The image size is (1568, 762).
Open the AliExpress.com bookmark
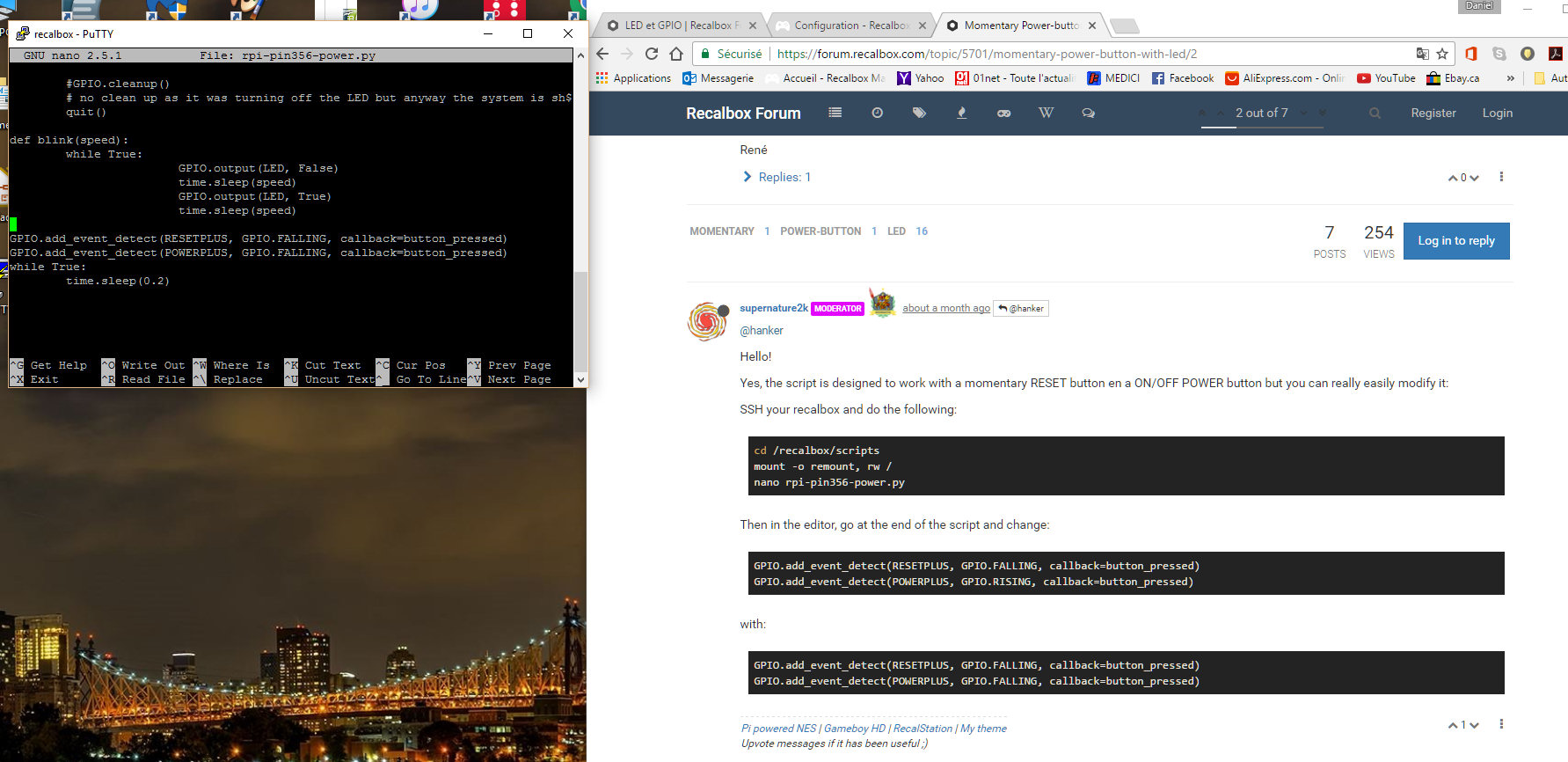(x=1285, y=78)
